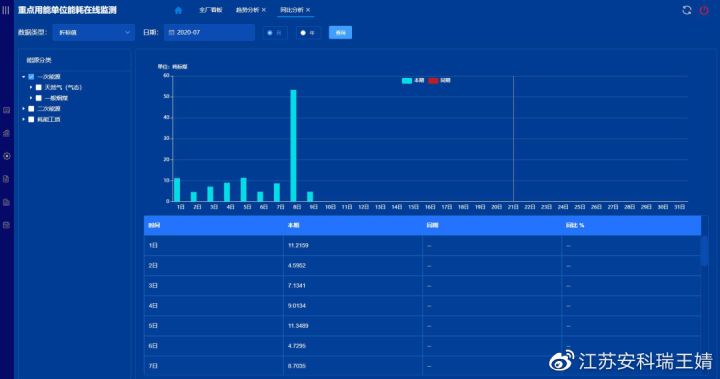Check the 天然气（气态） checkbox
Image resolution: width=720 pixels, height=379 pixels.
click(39, 87)
